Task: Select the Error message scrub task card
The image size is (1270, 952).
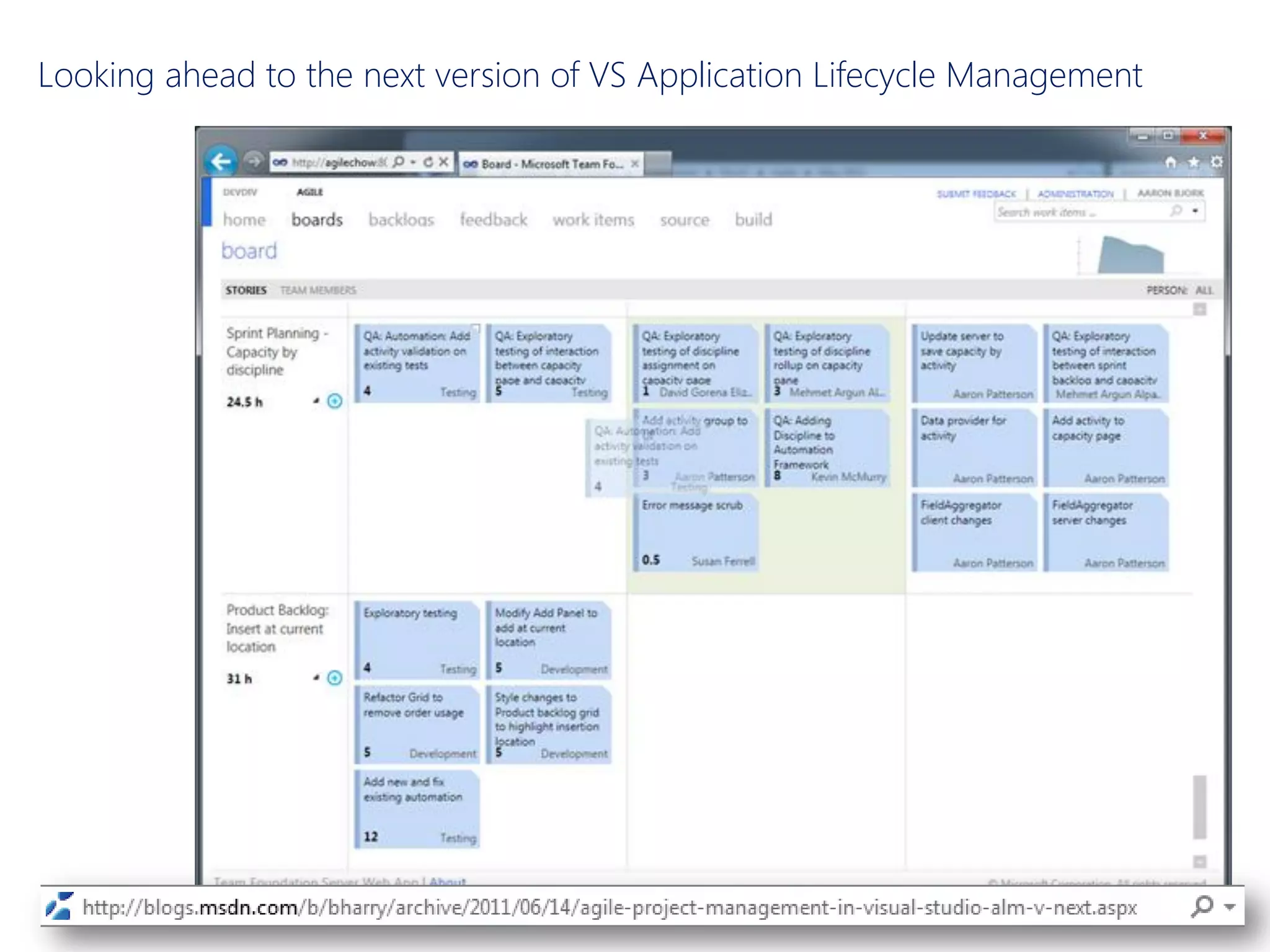Action: [696, 532]
